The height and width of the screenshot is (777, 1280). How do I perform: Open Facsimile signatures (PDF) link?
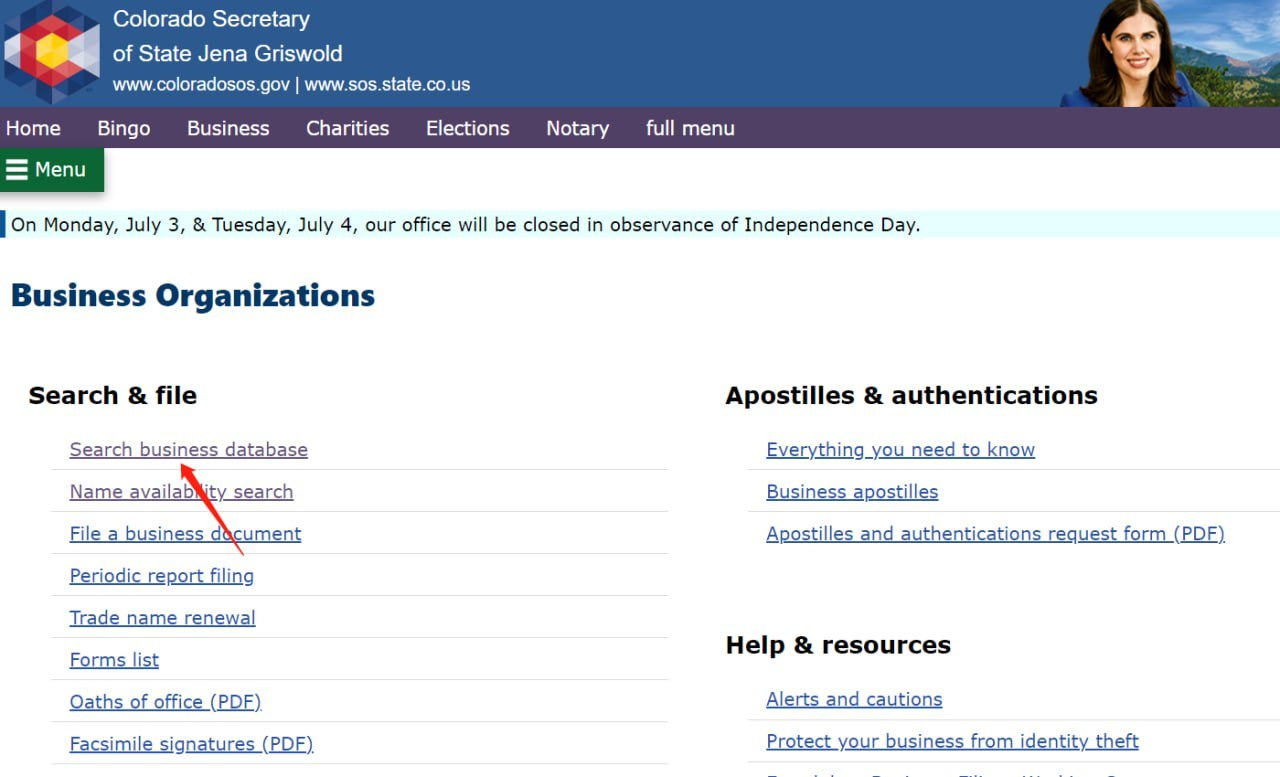(x=191, y=743)
